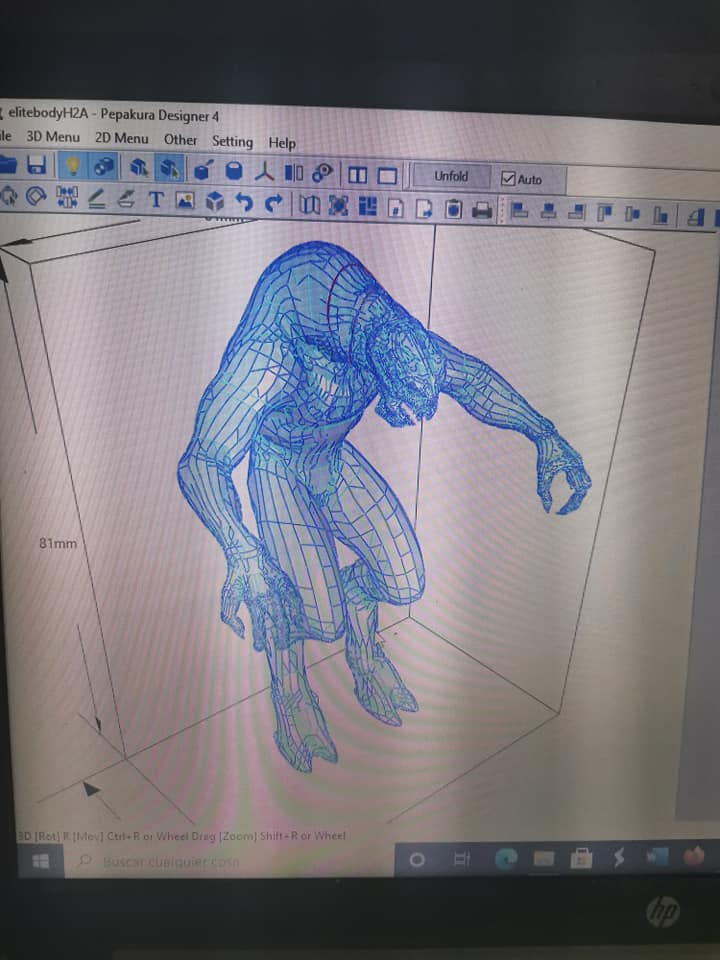Click the insert image picture icon

[185, 200]
